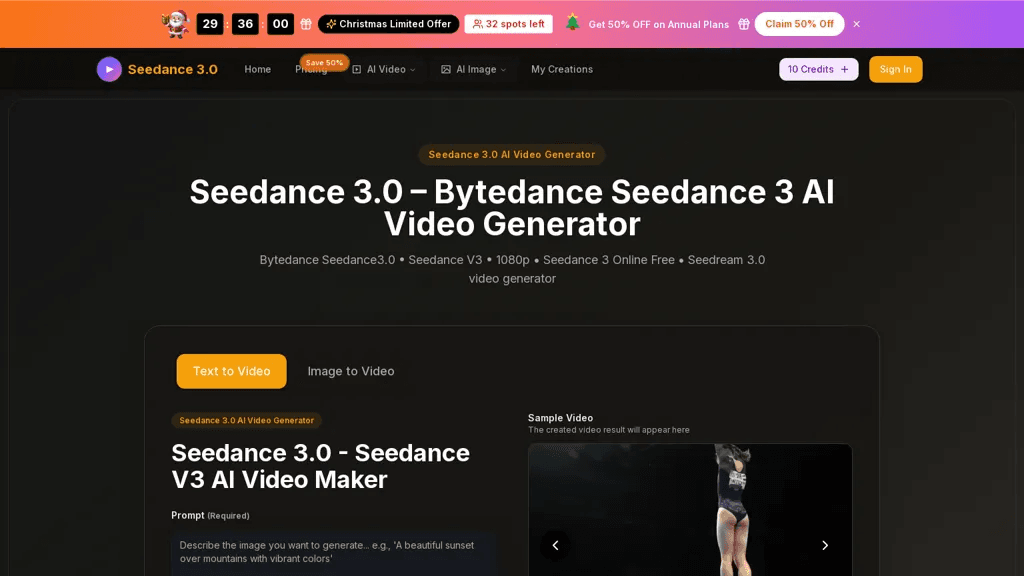Click into the Prompt text area
Image resolution: width=1024 pixels, height=576 pixels.
pyautogui.click(x=334, y=552)
